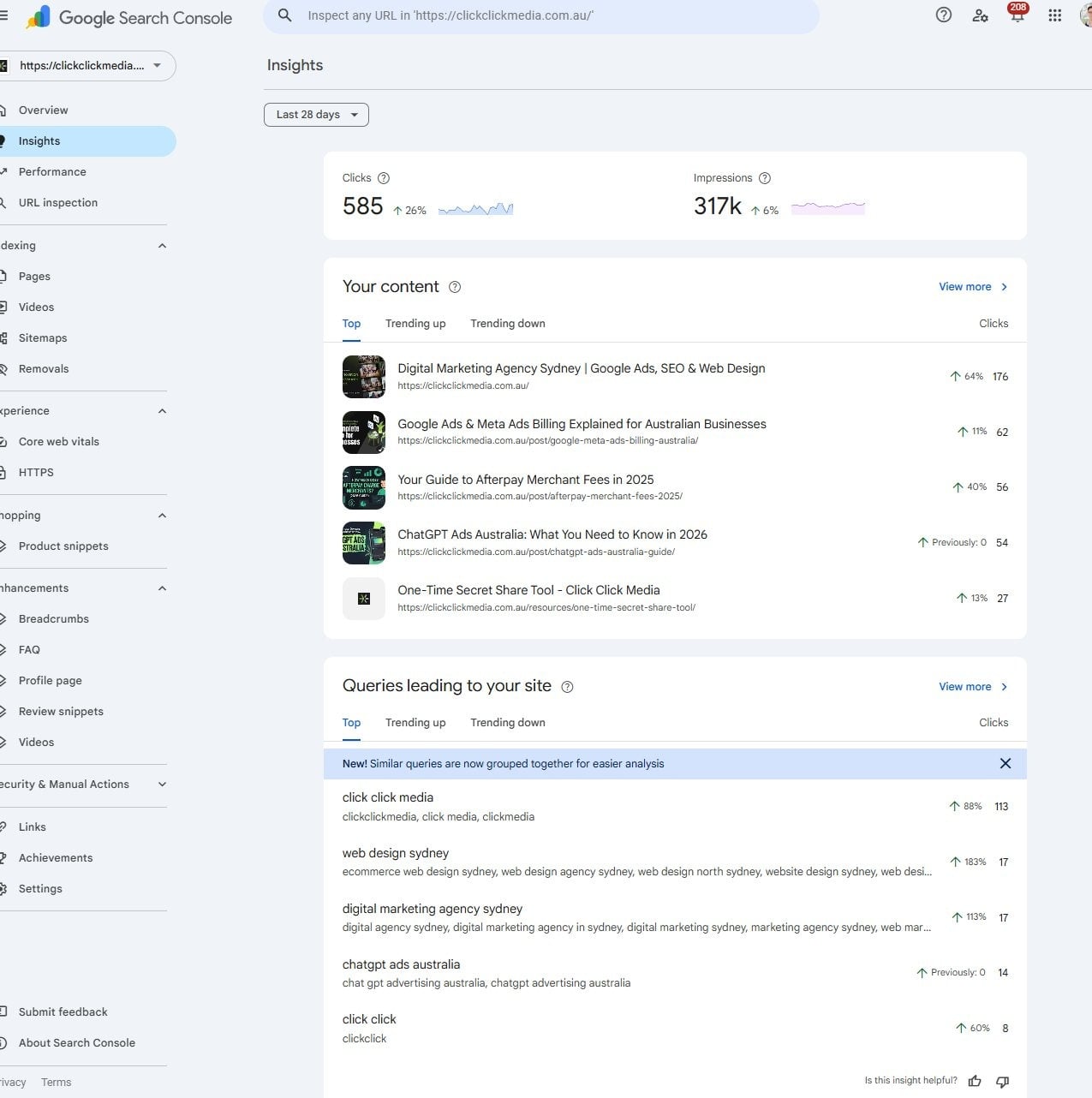This screenshot has height=1098, width=1092.
Task: Switch to Trending down in Queries section
Action: (508, 723)
